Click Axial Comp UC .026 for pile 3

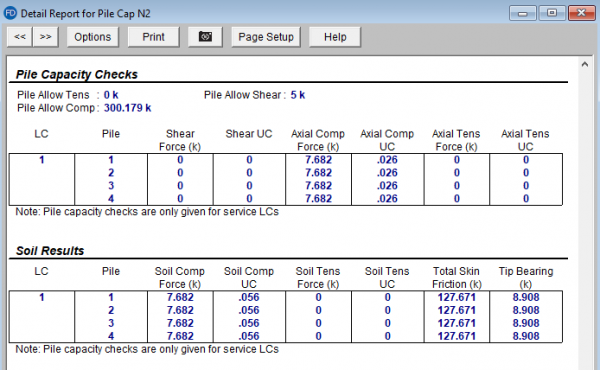[x=387, y=186]
